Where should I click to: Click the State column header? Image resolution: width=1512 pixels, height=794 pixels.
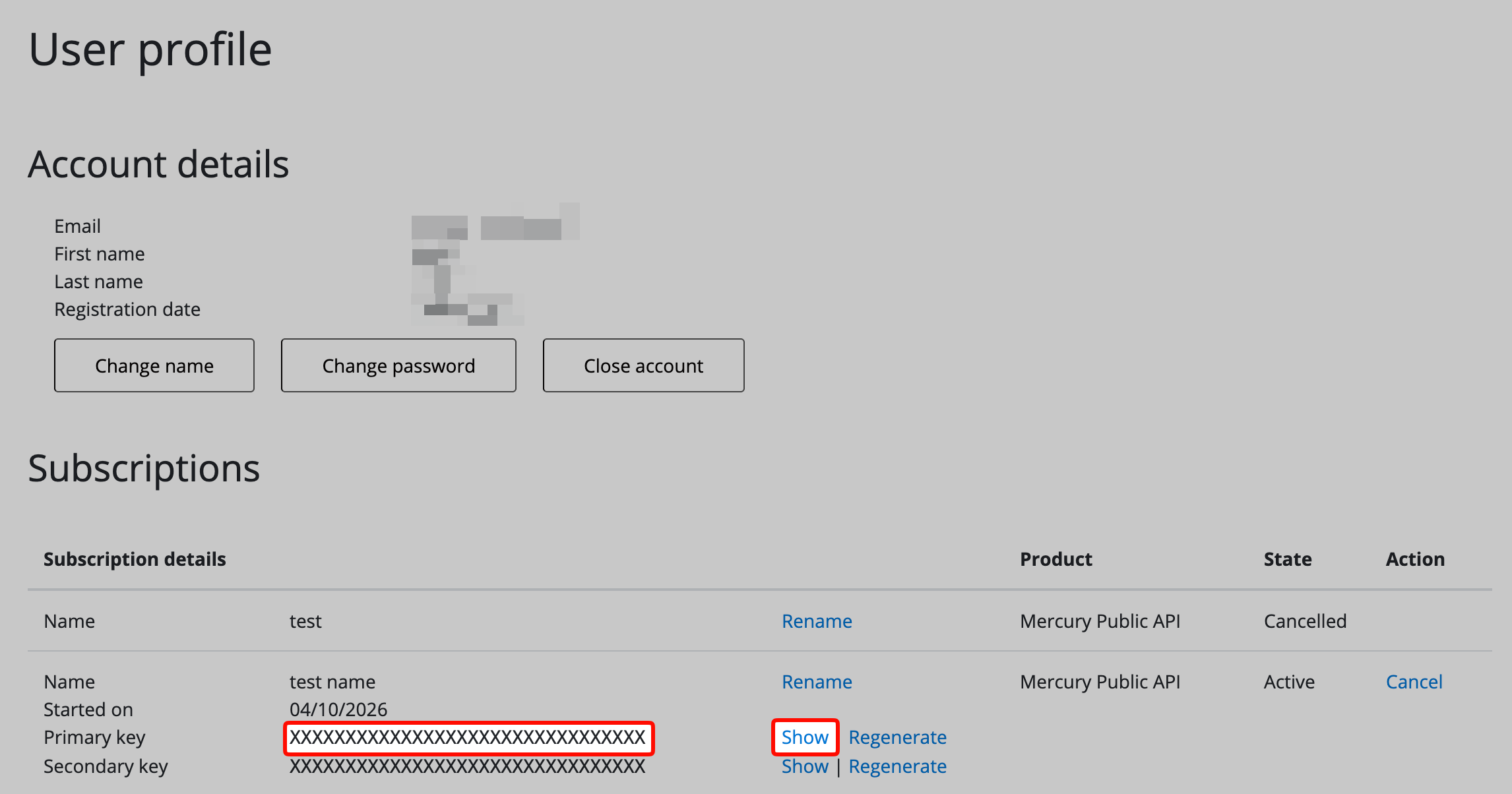[1288, 559]
